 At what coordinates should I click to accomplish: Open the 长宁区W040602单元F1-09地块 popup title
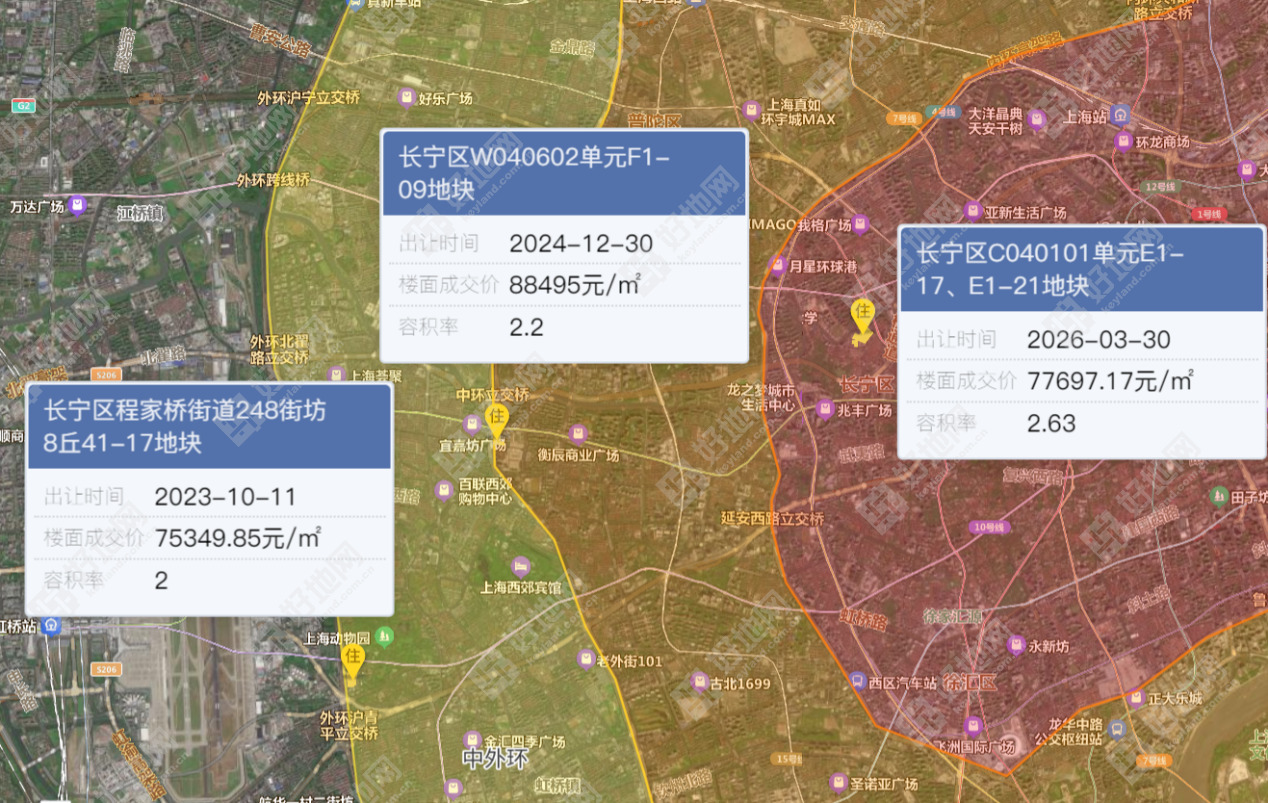point(564,173)
